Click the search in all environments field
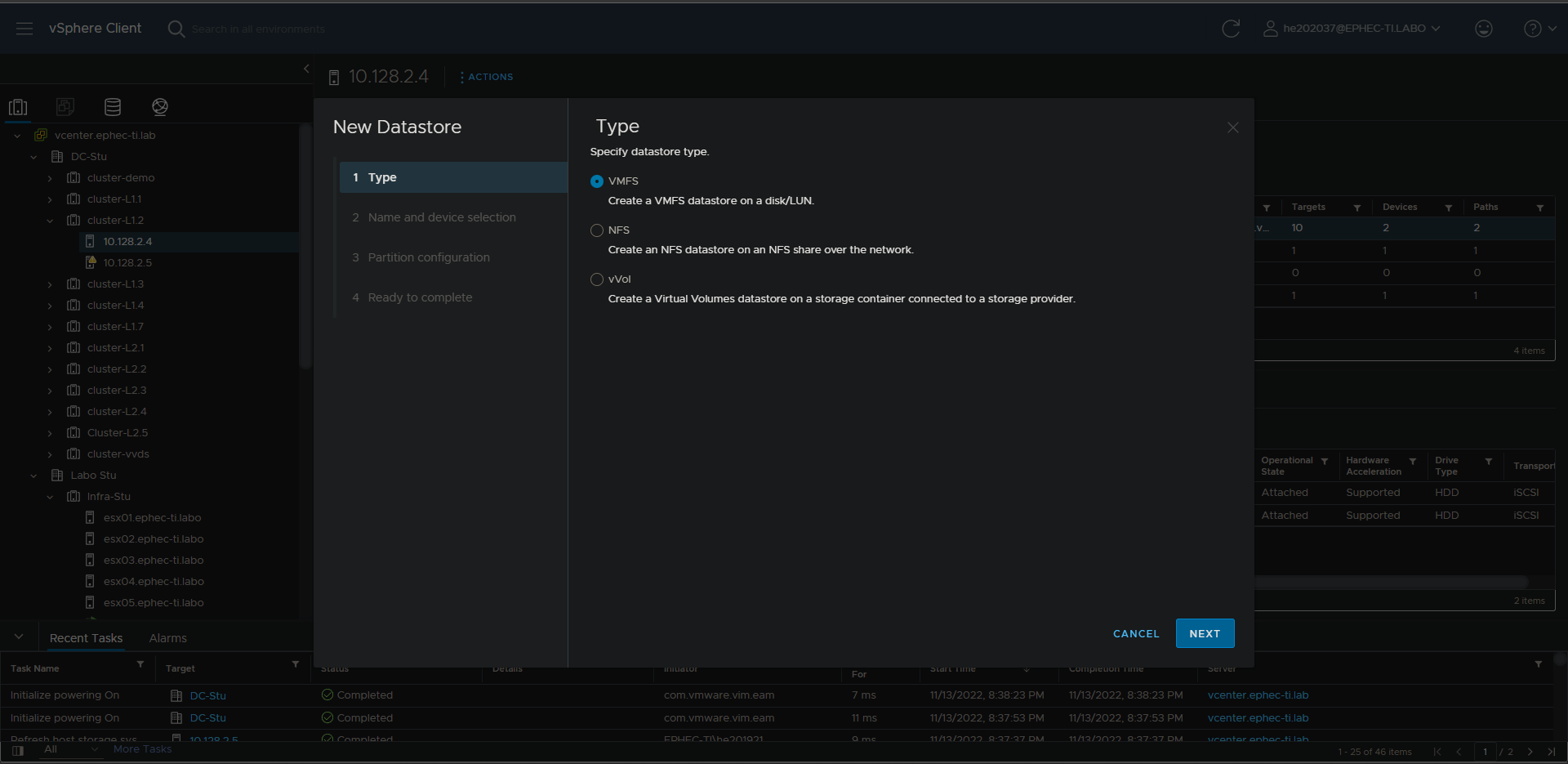 tap(258, 29)
